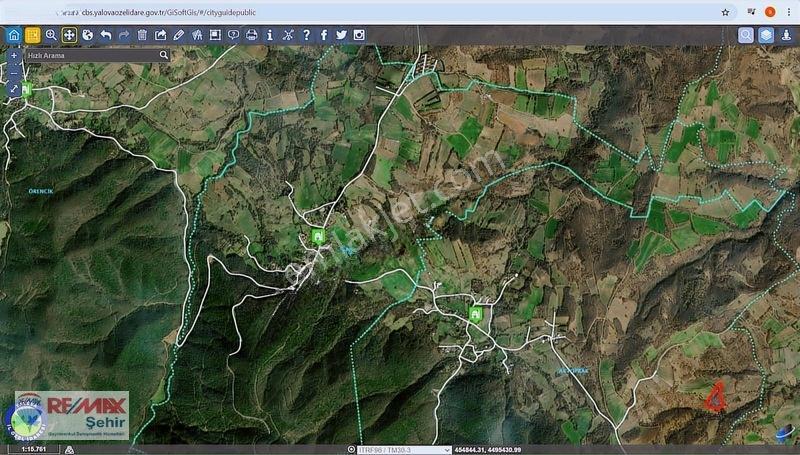Screen dimensions: 800x455
Task: Click the green marker at map center
Action: pyautogui.click(x=318, y=236)
